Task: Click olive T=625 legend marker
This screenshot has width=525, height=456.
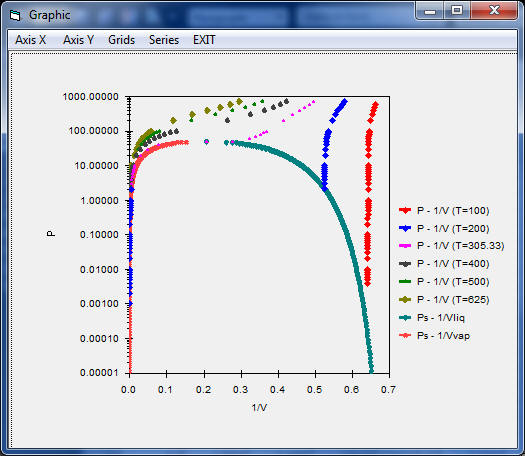Action: 405,300
